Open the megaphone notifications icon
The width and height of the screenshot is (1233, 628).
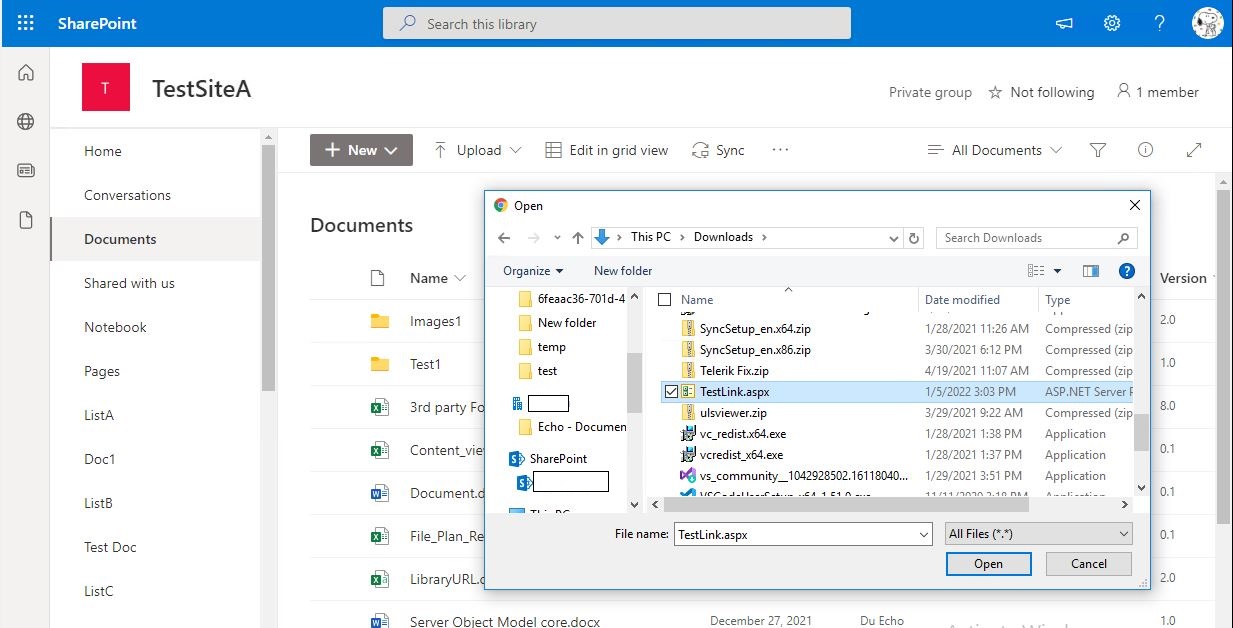[x=1065, y=23]
